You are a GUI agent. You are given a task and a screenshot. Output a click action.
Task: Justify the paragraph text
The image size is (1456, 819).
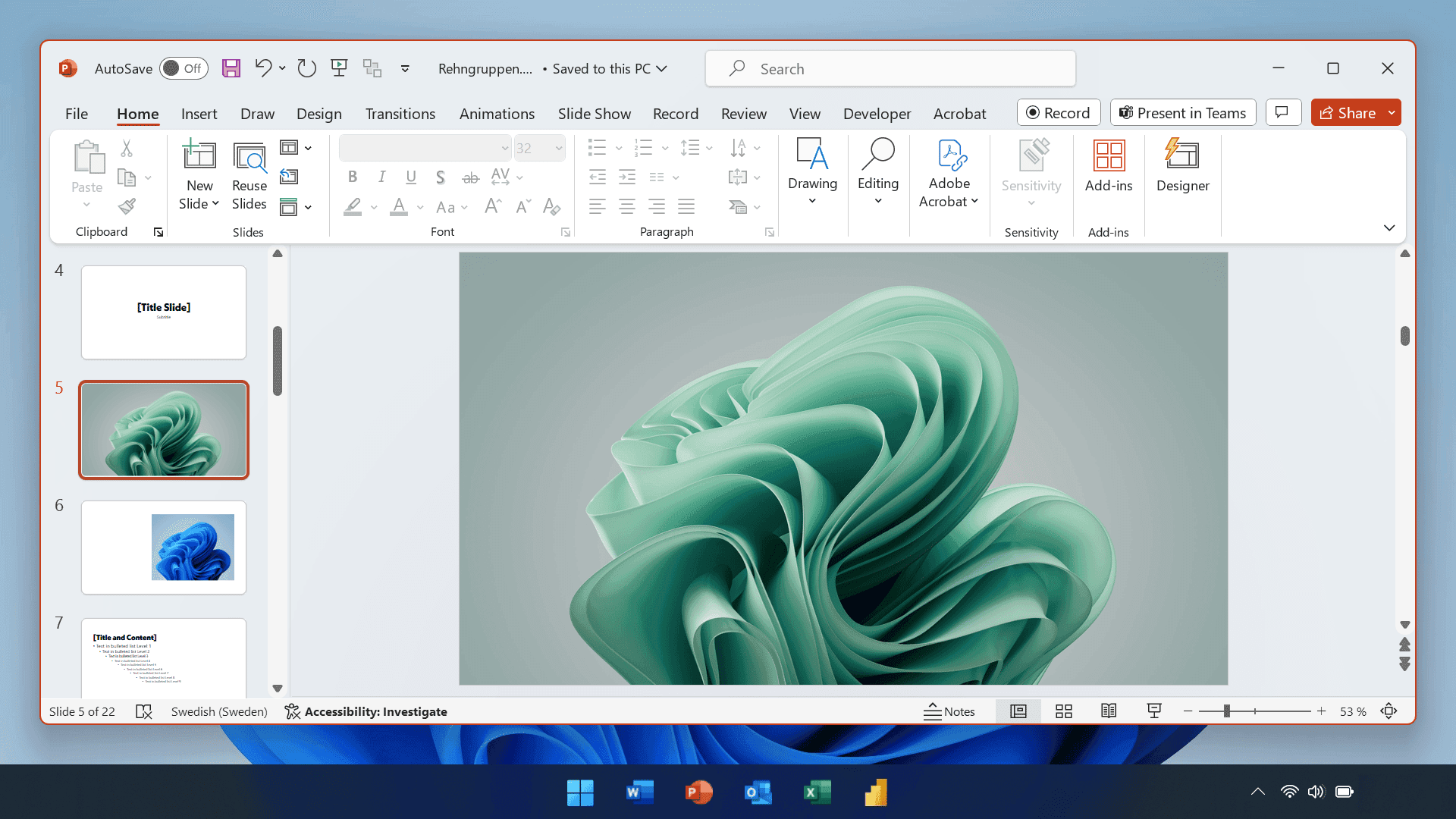pos(686,206)
